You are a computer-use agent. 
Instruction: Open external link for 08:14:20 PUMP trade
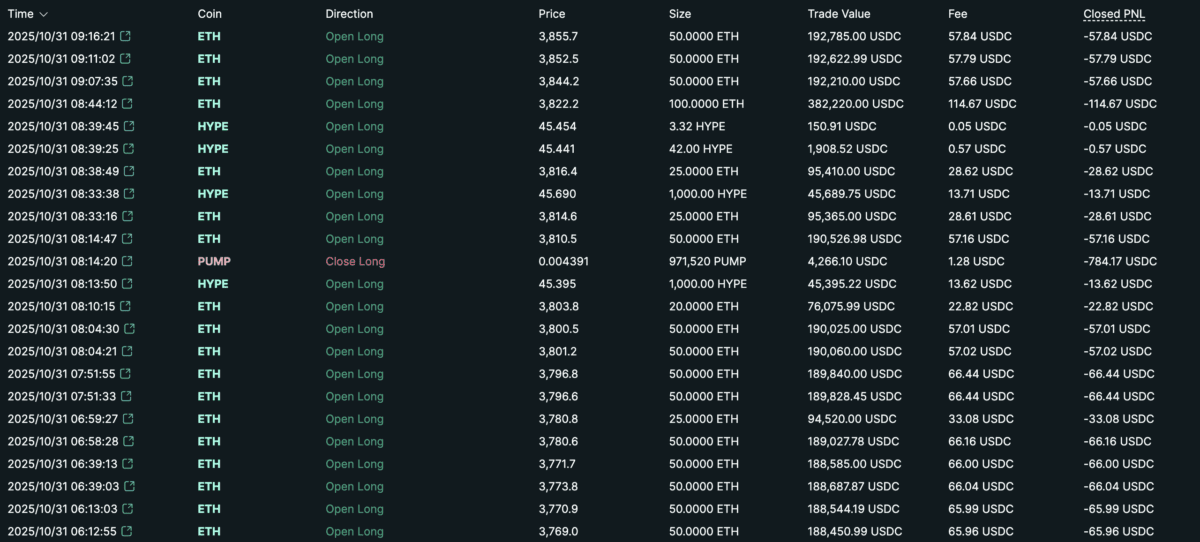tap(125, 262)
